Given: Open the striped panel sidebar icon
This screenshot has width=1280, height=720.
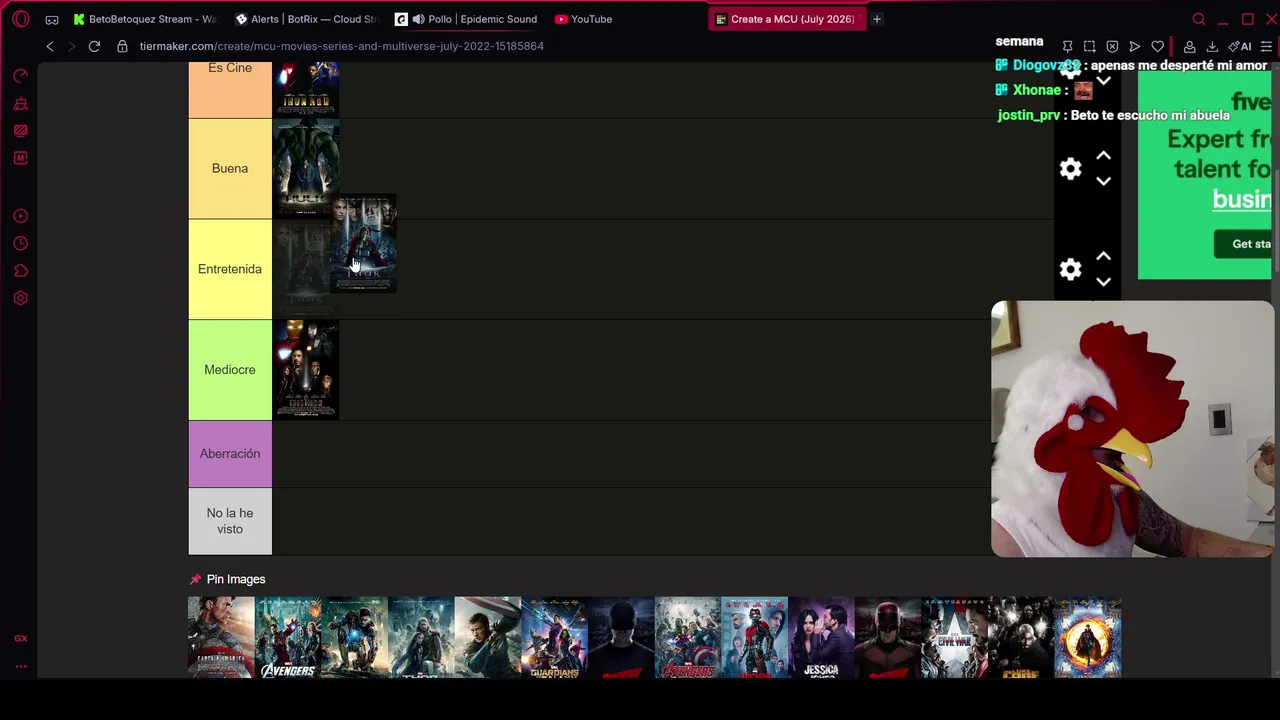Looking at the screenshot, I should (21, 130).
